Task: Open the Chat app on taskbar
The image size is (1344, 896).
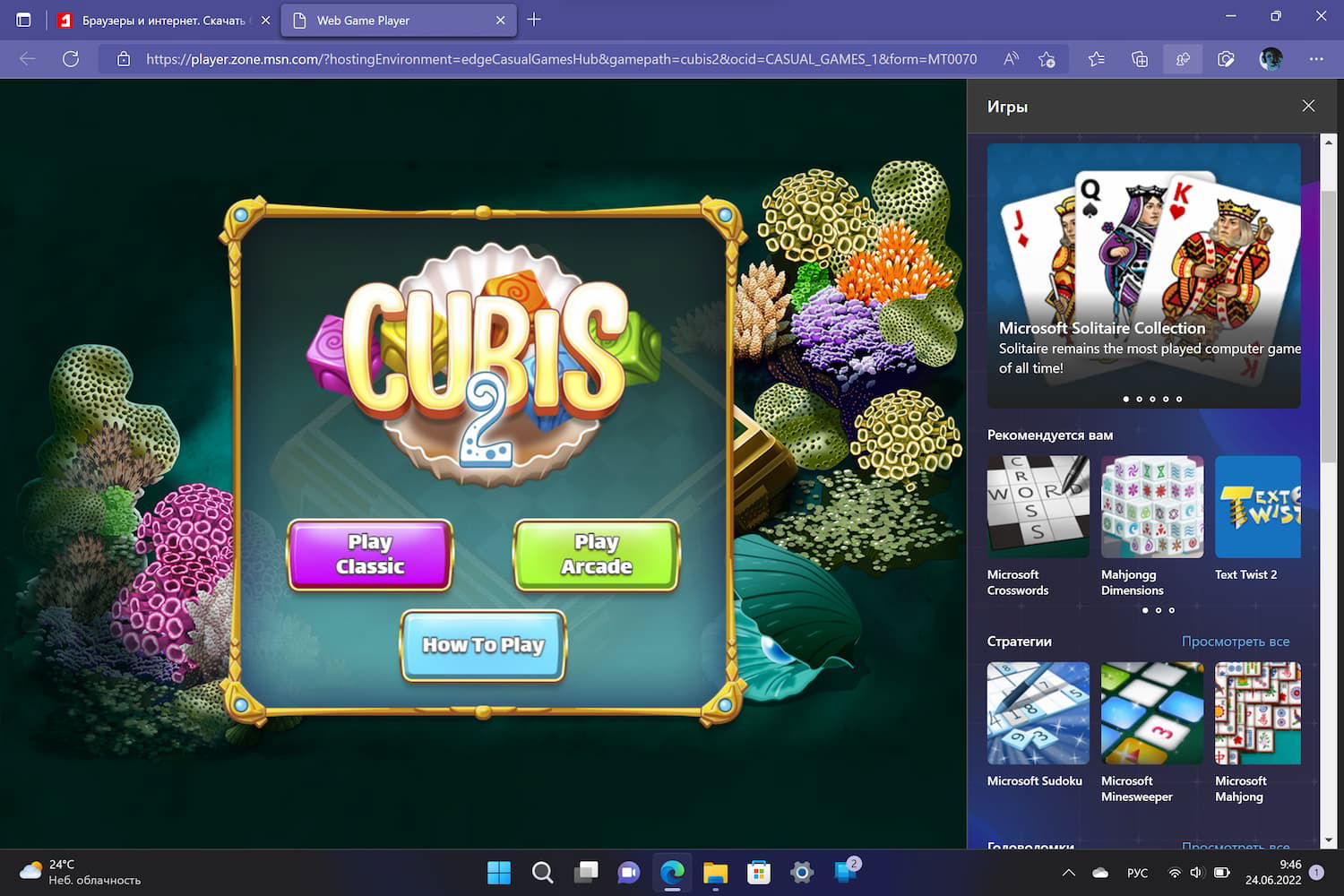Action: click(x=629, y=872)
